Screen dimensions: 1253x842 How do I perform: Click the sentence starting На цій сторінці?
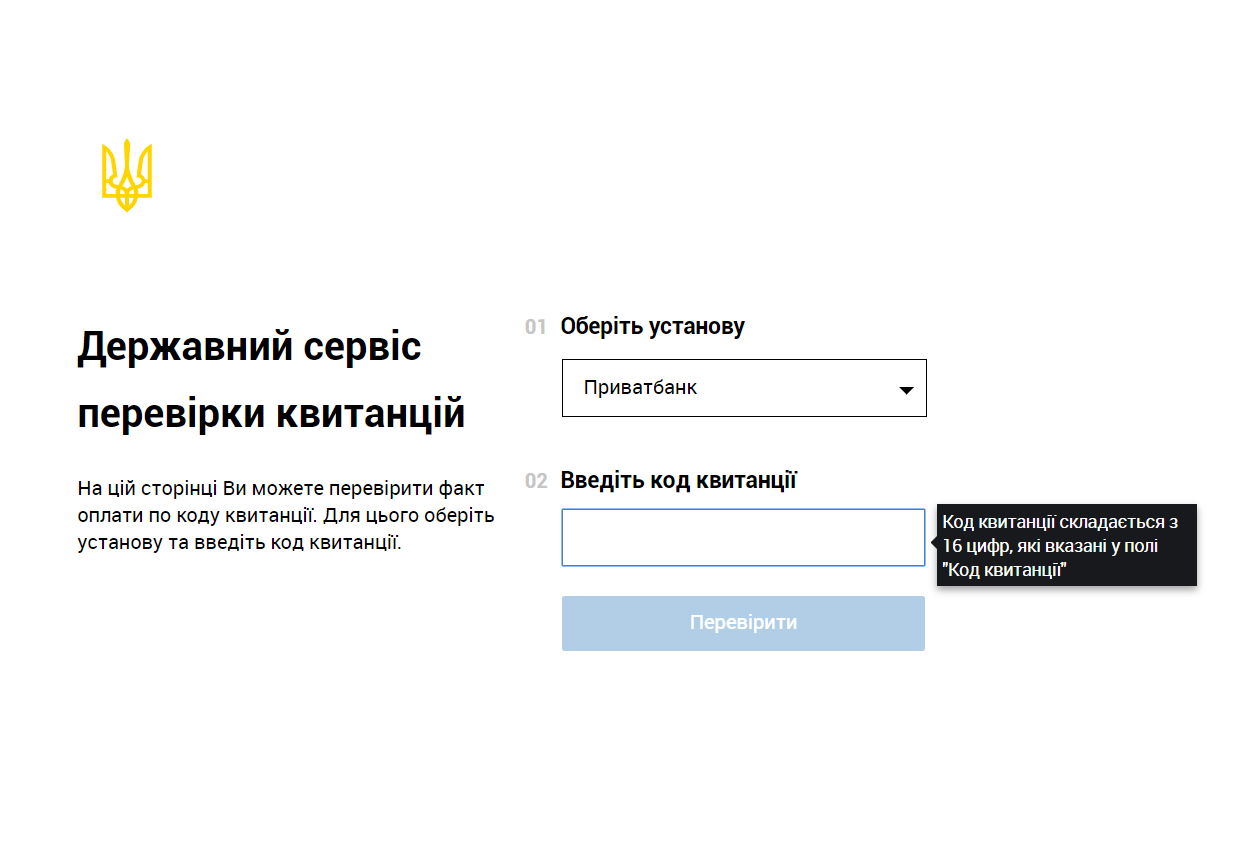[x=280, y=489]
